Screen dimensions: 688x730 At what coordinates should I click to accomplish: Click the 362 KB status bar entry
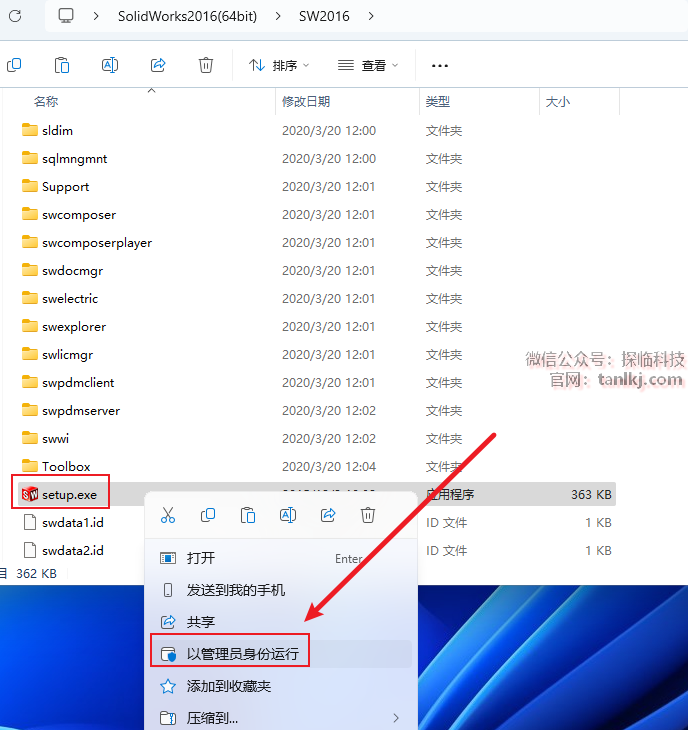click(36, 573)
